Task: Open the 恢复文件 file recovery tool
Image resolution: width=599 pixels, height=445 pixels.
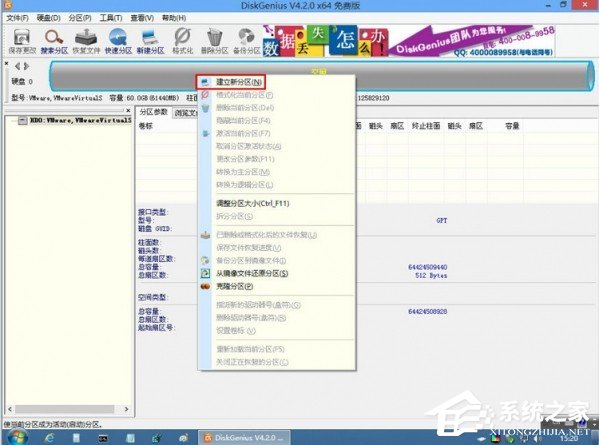Action: 86,42
